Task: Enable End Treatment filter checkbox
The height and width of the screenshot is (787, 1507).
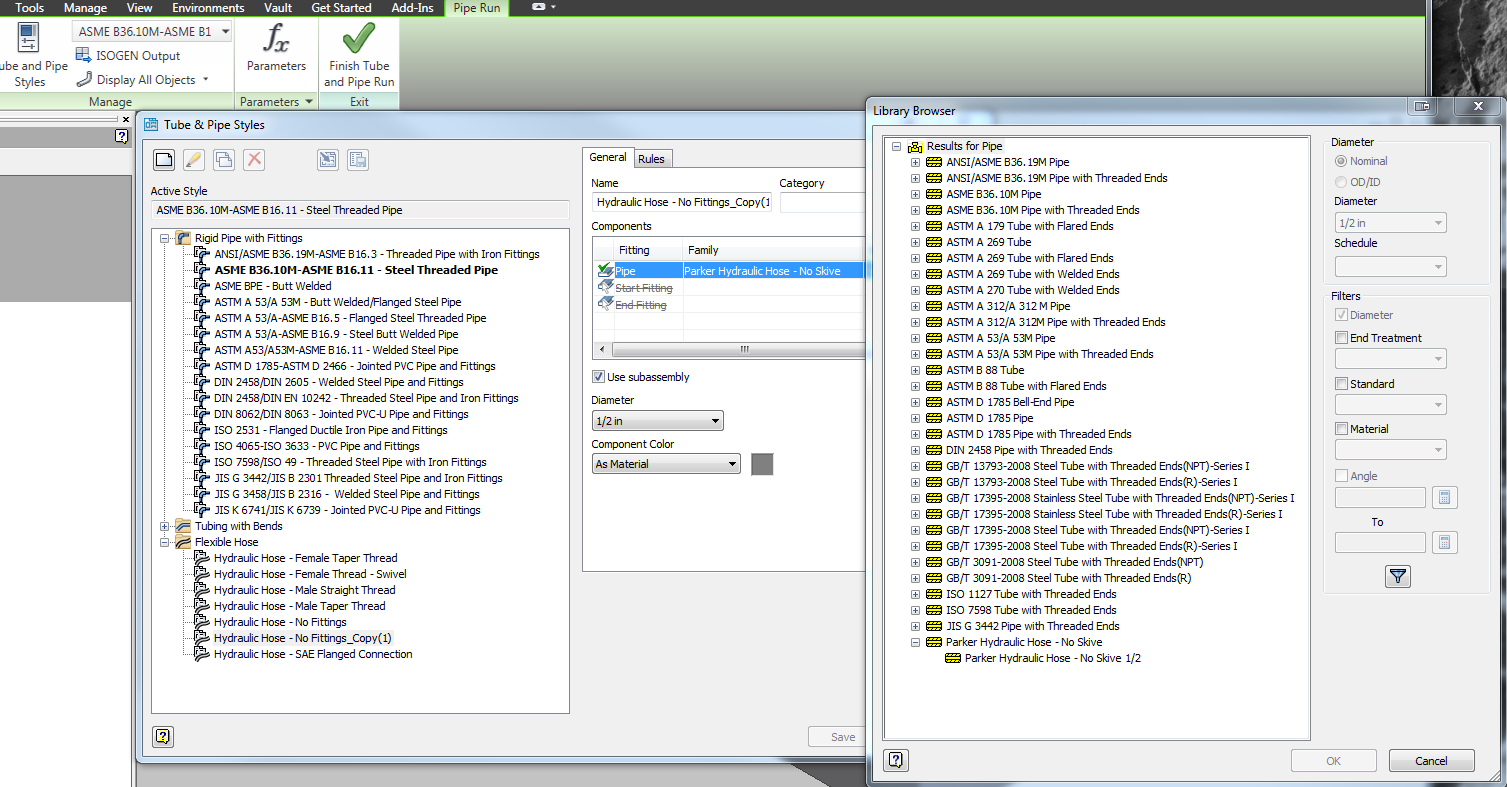Action: pos(1341,338)
